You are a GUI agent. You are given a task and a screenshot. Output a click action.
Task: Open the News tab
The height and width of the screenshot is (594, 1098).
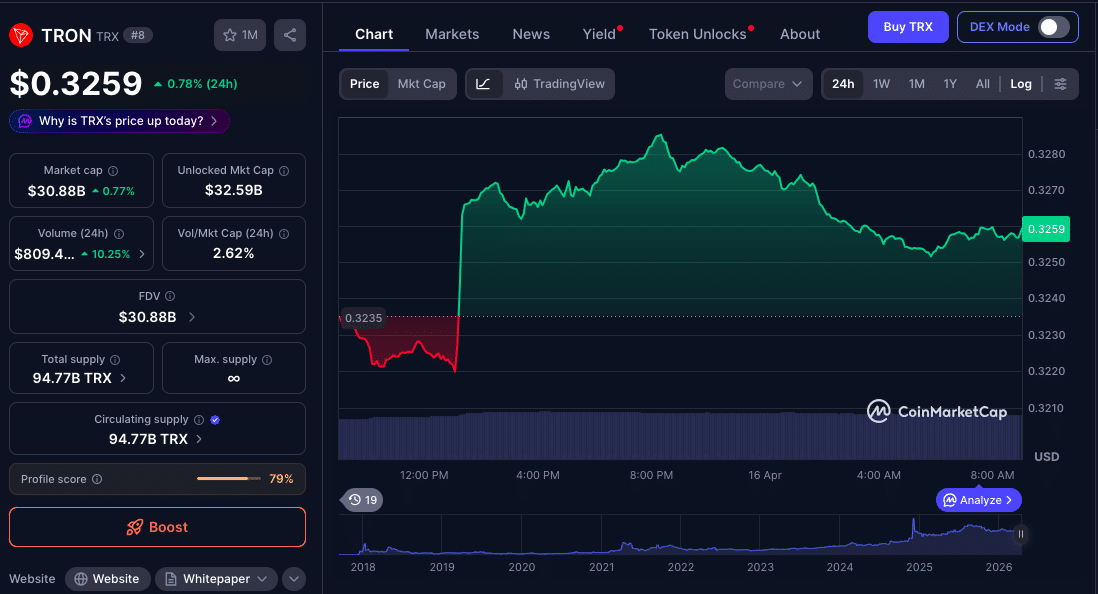point(531,33)
